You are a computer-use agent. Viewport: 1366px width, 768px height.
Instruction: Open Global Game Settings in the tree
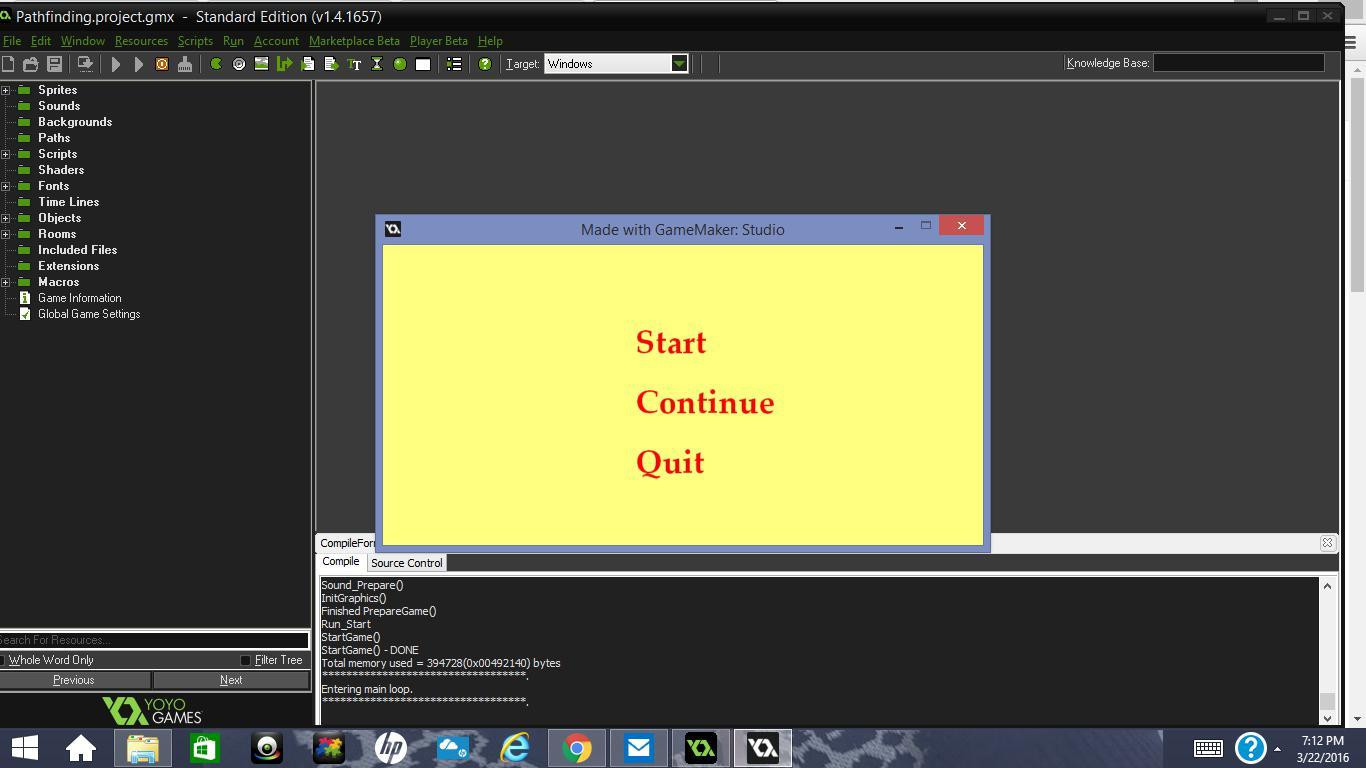coord(89,314)
